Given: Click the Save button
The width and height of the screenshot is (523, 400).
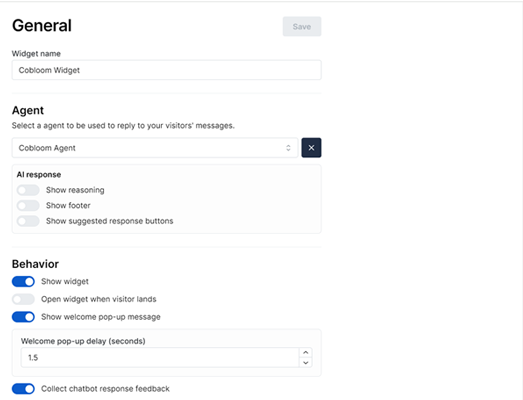Looking at the screenshot, I should [x=302, y=26].
